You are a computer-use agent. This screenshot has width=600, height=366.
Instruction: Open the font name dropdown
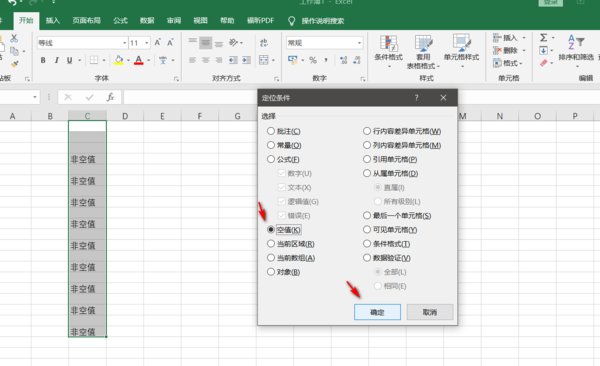click(124, 43)
